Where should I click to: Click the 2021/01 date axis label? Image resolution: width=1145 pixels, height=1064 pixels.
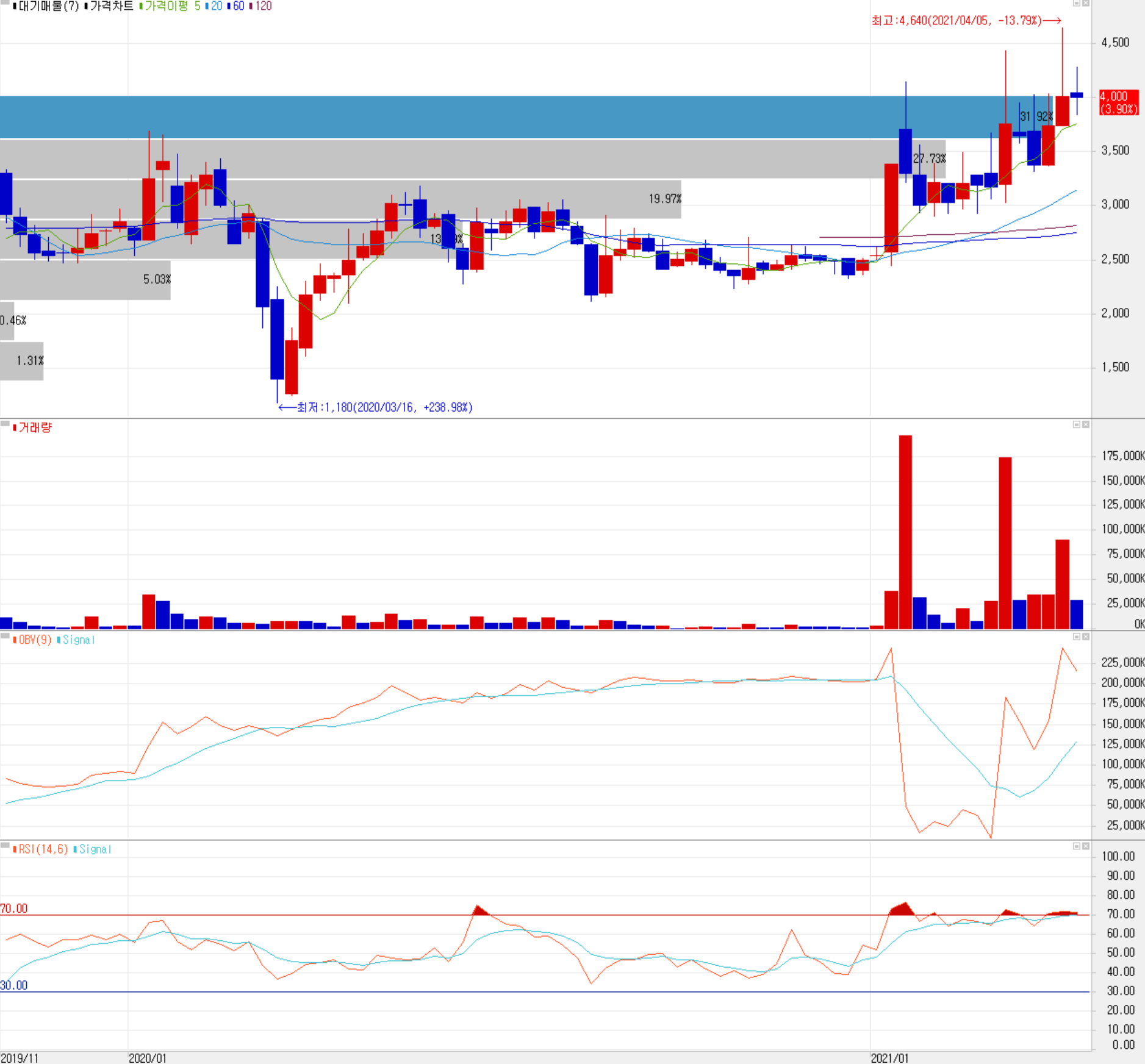coord(890,1058)
